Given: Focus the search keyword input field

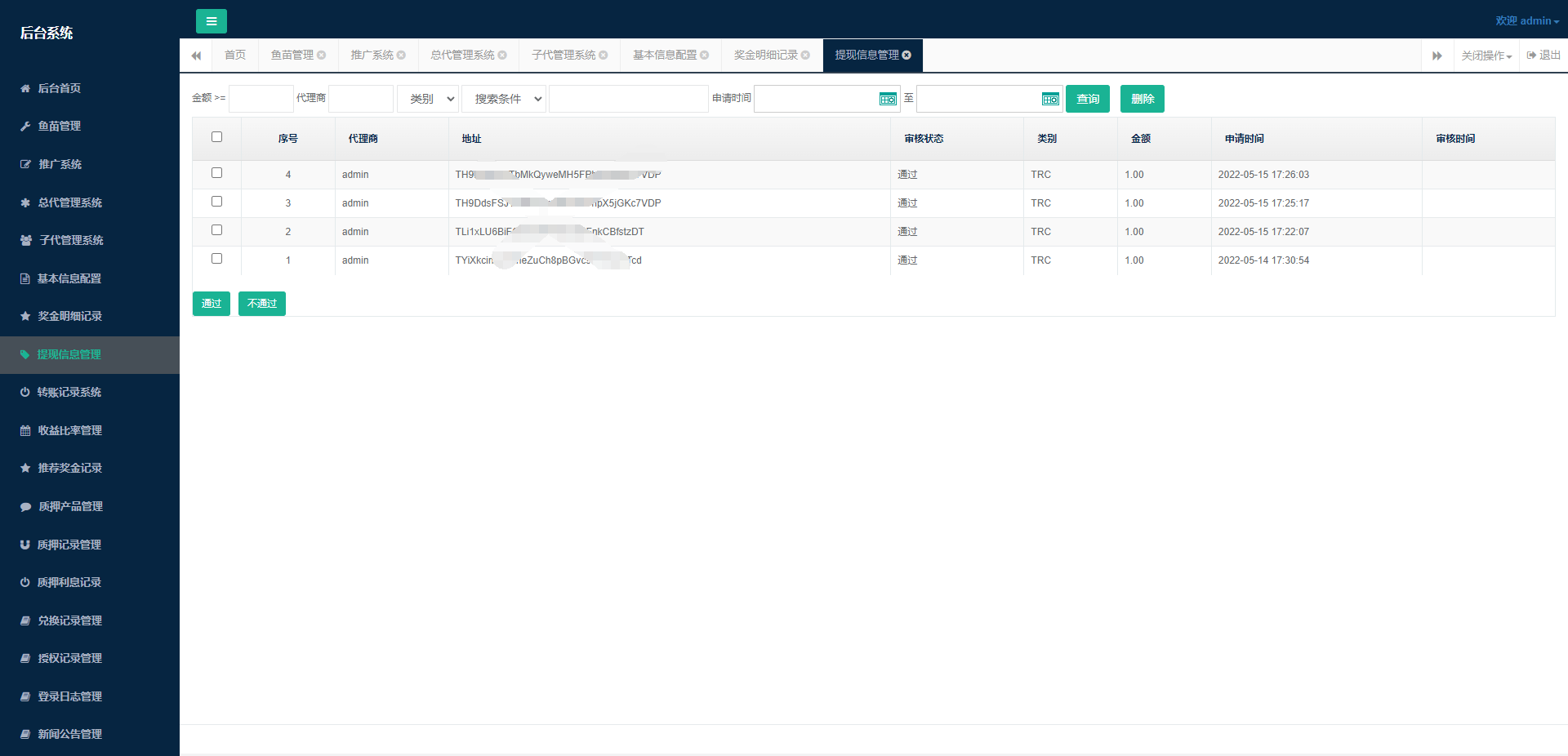Looking at the screenshot, I should tap(629, 99).
